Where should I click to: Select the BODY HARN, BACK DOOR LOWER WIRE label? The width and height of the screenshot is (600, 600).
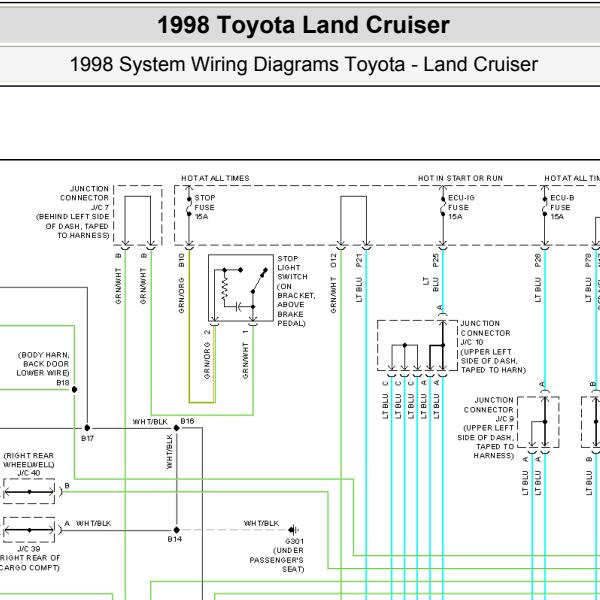tap(43, 364)
